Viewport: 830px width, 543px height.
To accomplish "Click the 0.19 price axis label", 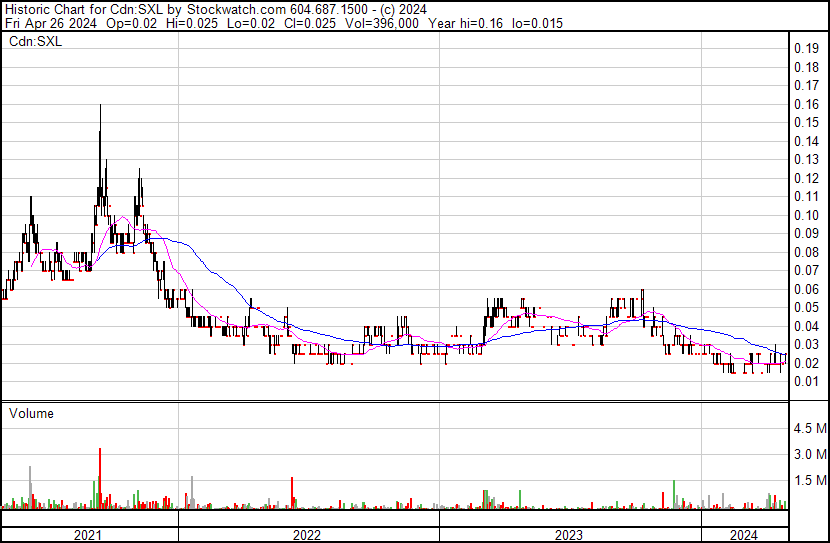I will pyautogui.click(x=807, y=49).
